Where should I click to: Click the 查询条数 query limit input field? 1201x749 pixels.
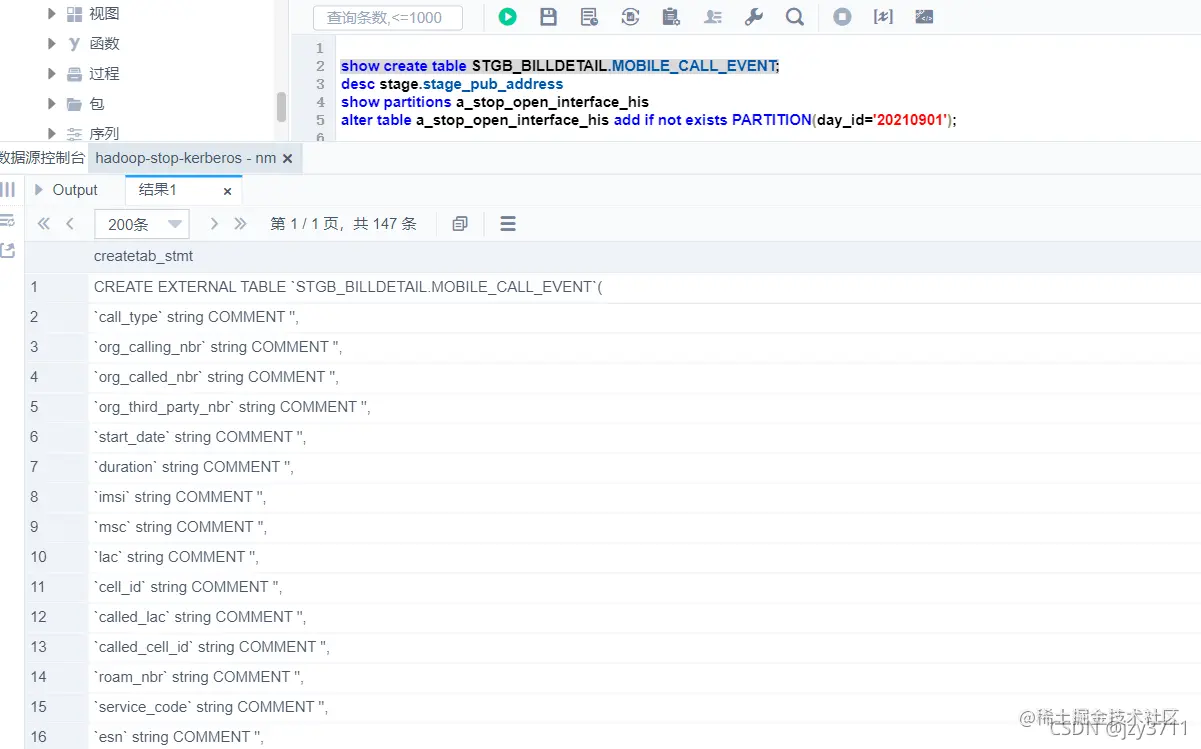pos(388,18)
